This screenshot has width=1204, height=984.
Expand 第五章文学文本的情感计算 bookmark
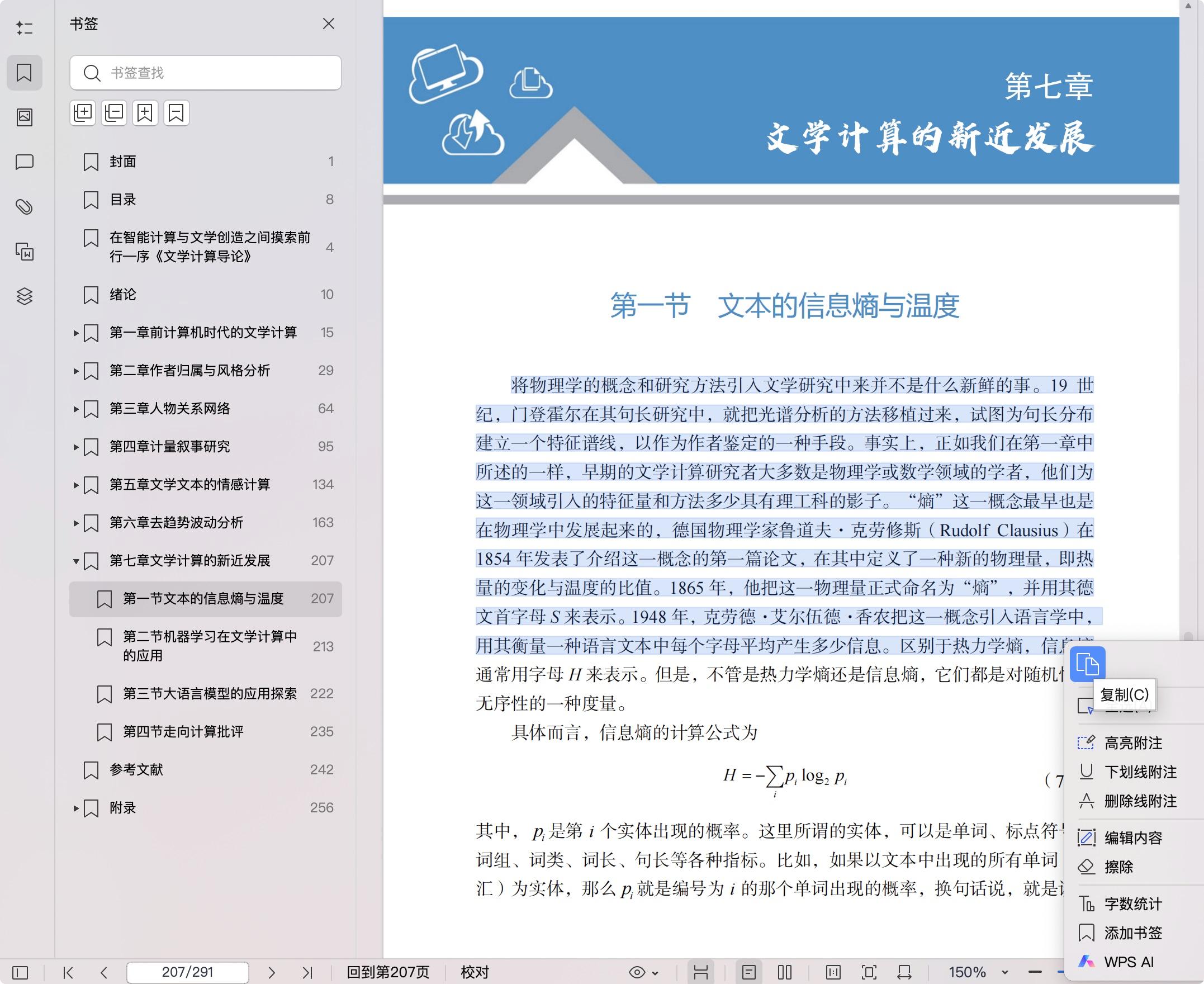pyautogui.click(x=76, y=485)
